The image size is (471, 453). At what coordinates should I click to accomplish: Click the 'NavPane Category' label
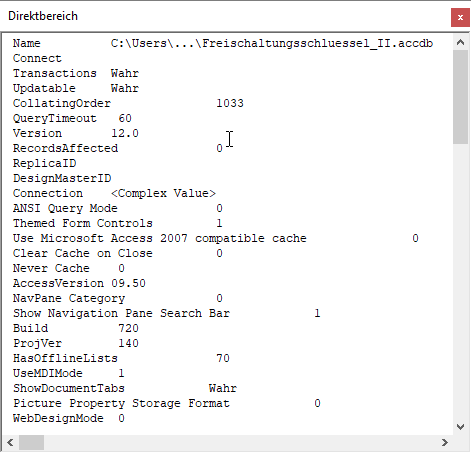(x=69, y=298)
